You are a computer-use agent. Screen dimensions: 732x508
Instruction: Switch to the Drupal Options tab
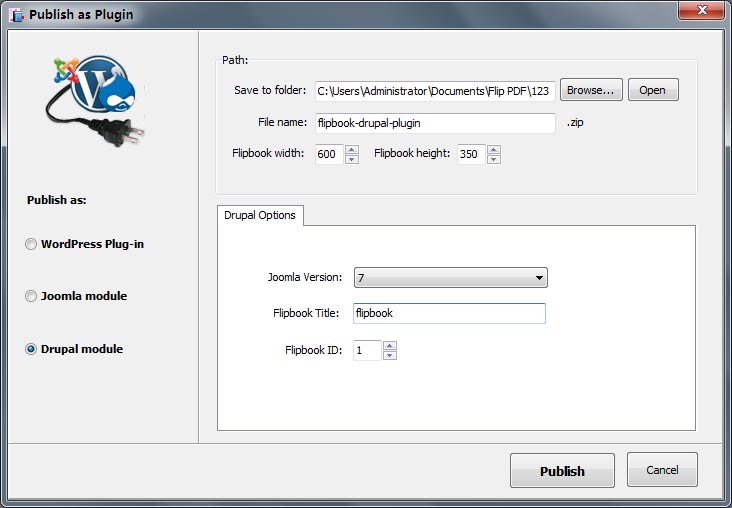260,215
